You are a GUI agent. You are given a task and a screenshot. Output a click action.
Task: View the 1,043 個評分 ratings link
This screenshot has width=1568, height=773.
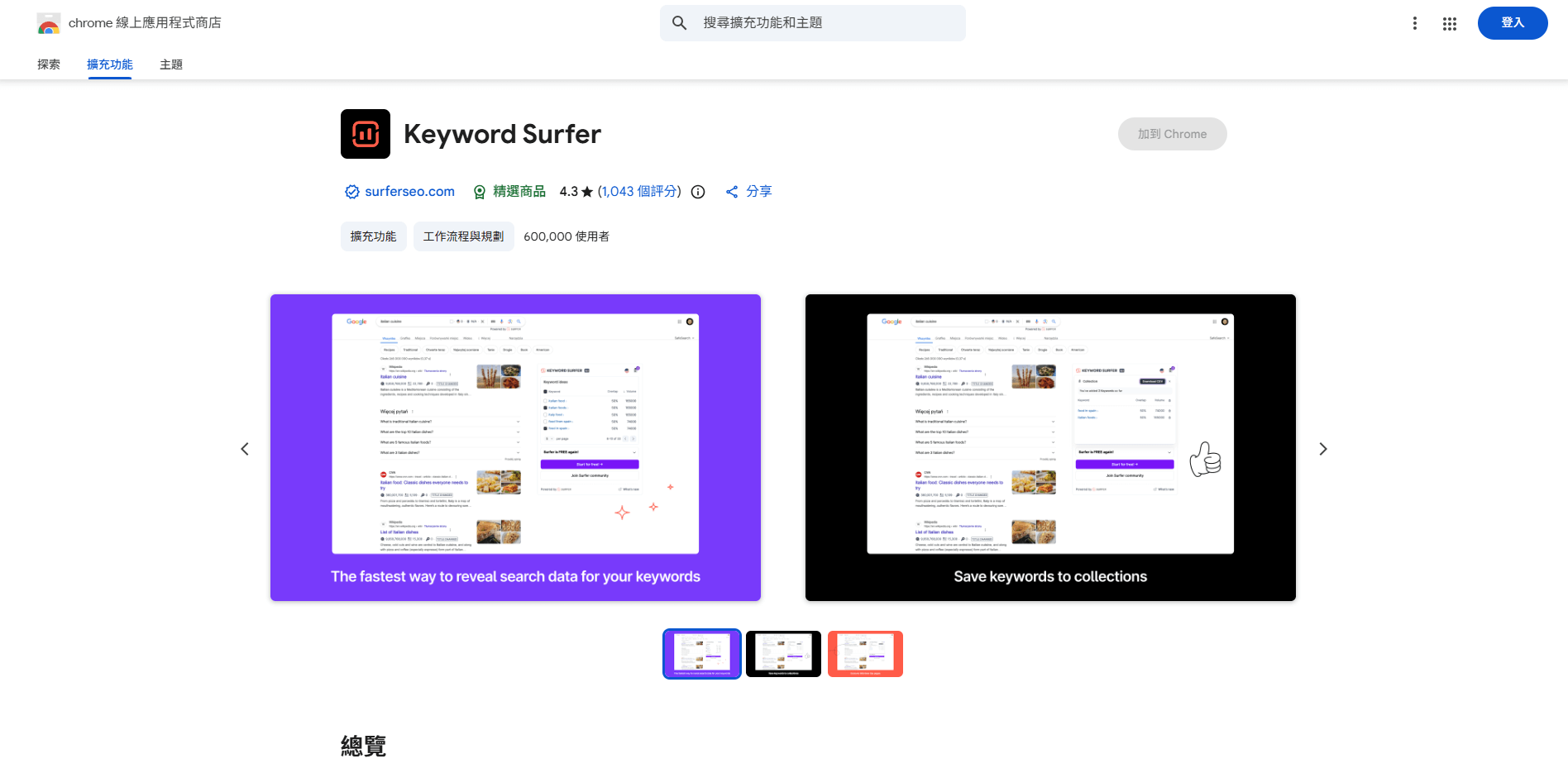pos(638,191)
